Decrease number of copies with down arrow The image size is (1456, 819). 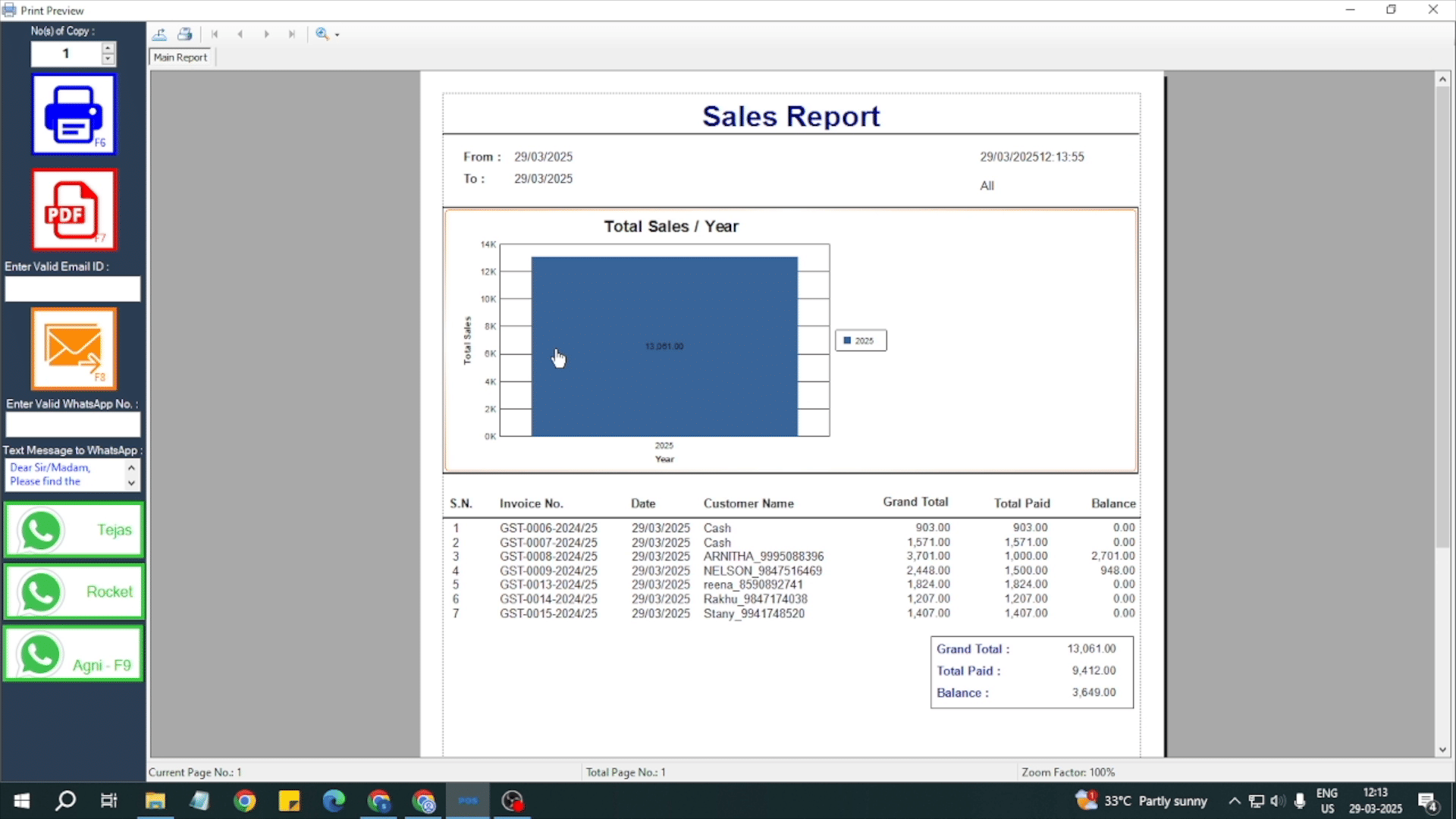108,59
